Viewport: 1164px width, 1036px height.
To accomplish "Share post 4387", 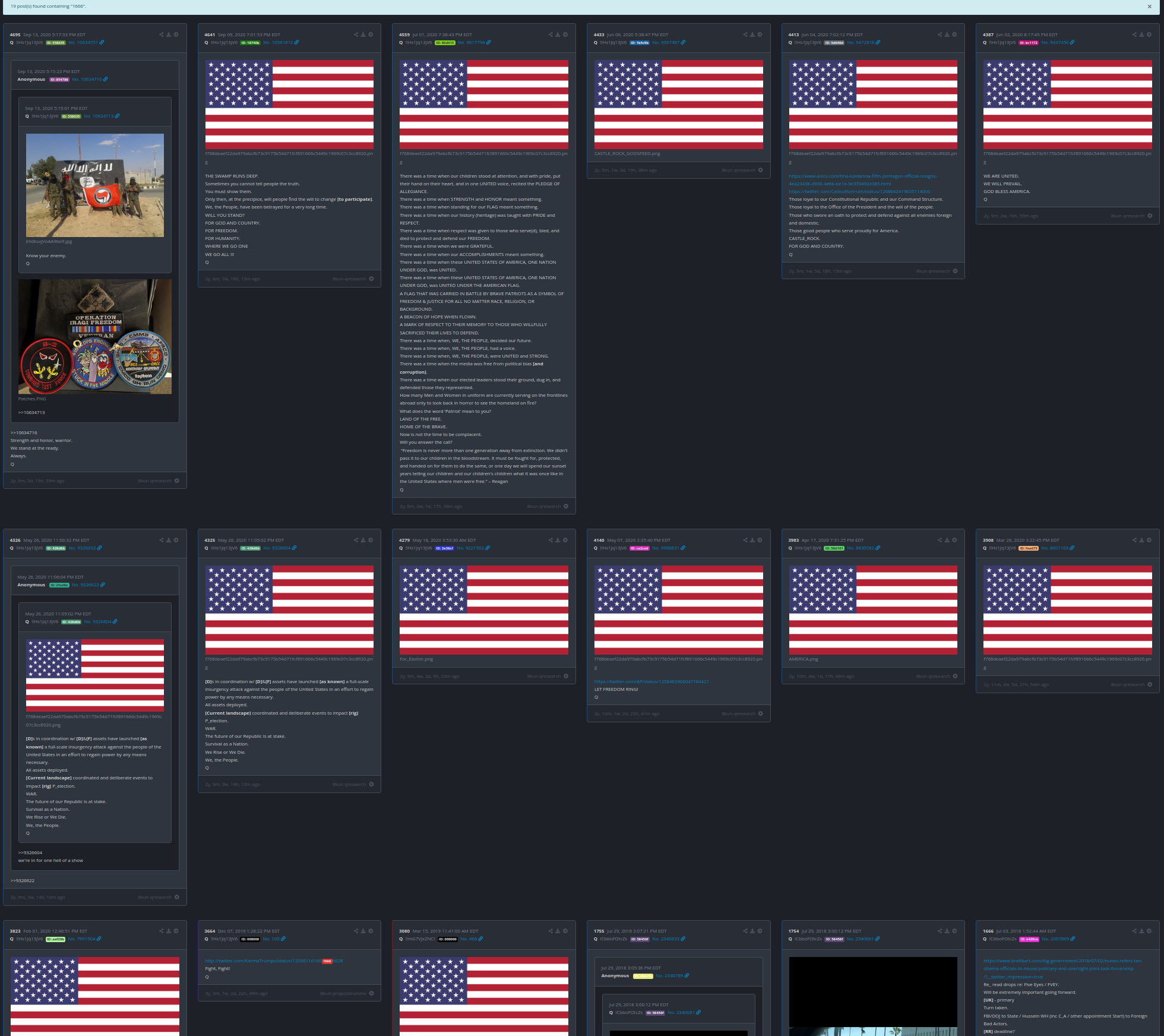I will click(x=1134, y=34).
